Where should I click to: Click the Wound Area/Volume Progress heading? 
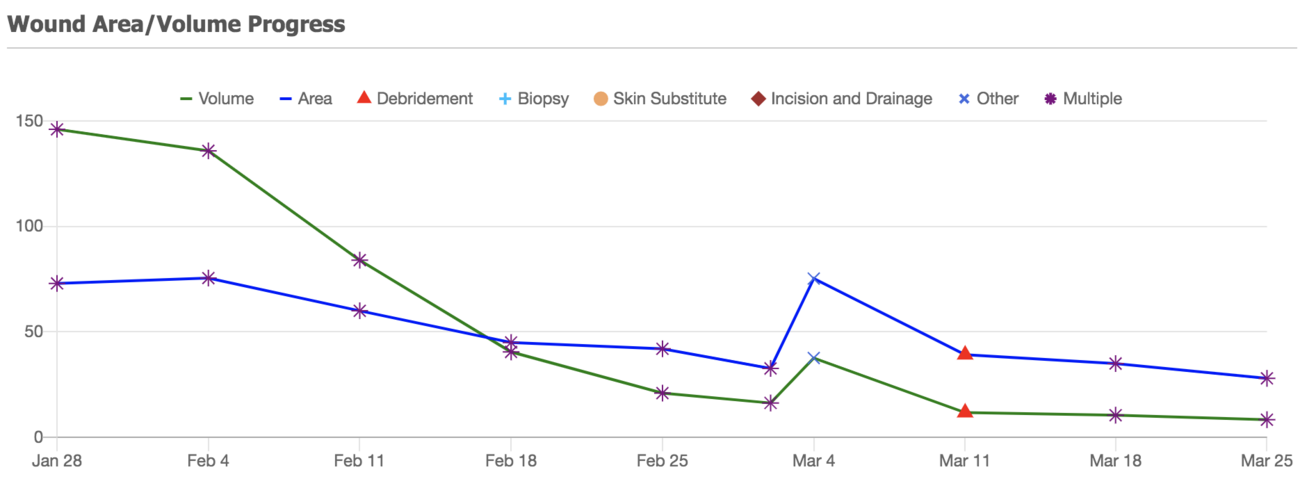click(176, 24)
